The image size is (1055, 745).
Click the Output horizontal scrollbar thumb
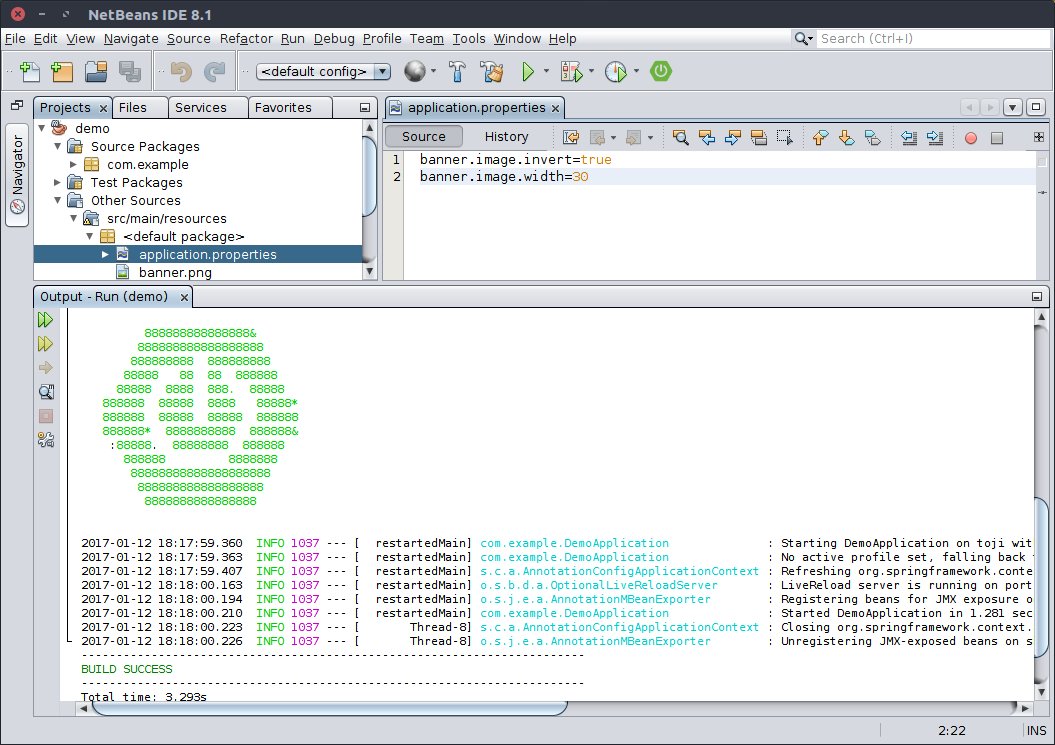click(330, 708)
